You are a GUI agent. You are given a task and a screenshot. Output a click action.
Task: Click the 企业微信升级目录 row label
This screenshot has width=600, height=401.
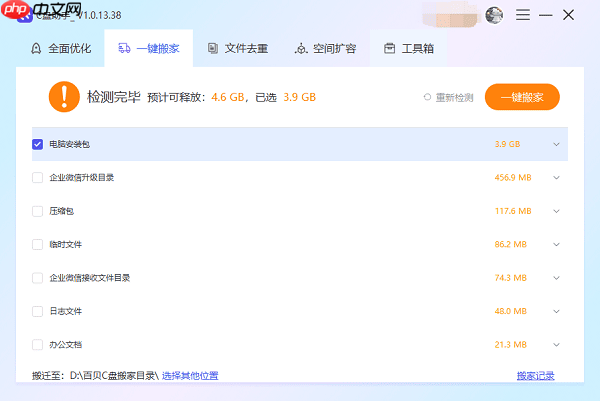click(82, 178)
